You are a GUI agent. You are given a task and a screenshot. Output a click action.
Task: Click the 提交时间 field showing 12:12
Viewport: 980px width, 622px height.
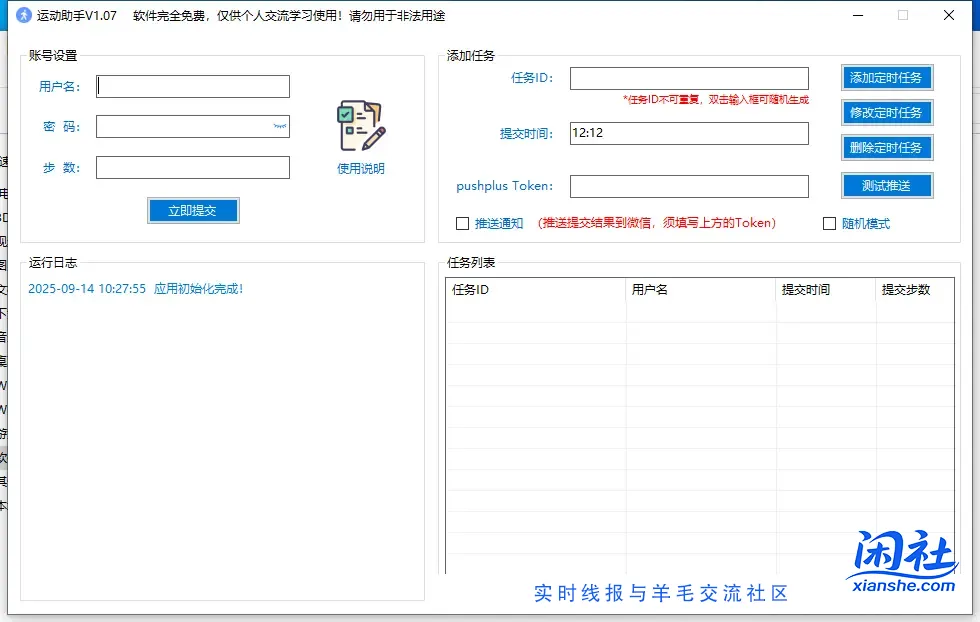click(688, 133)
